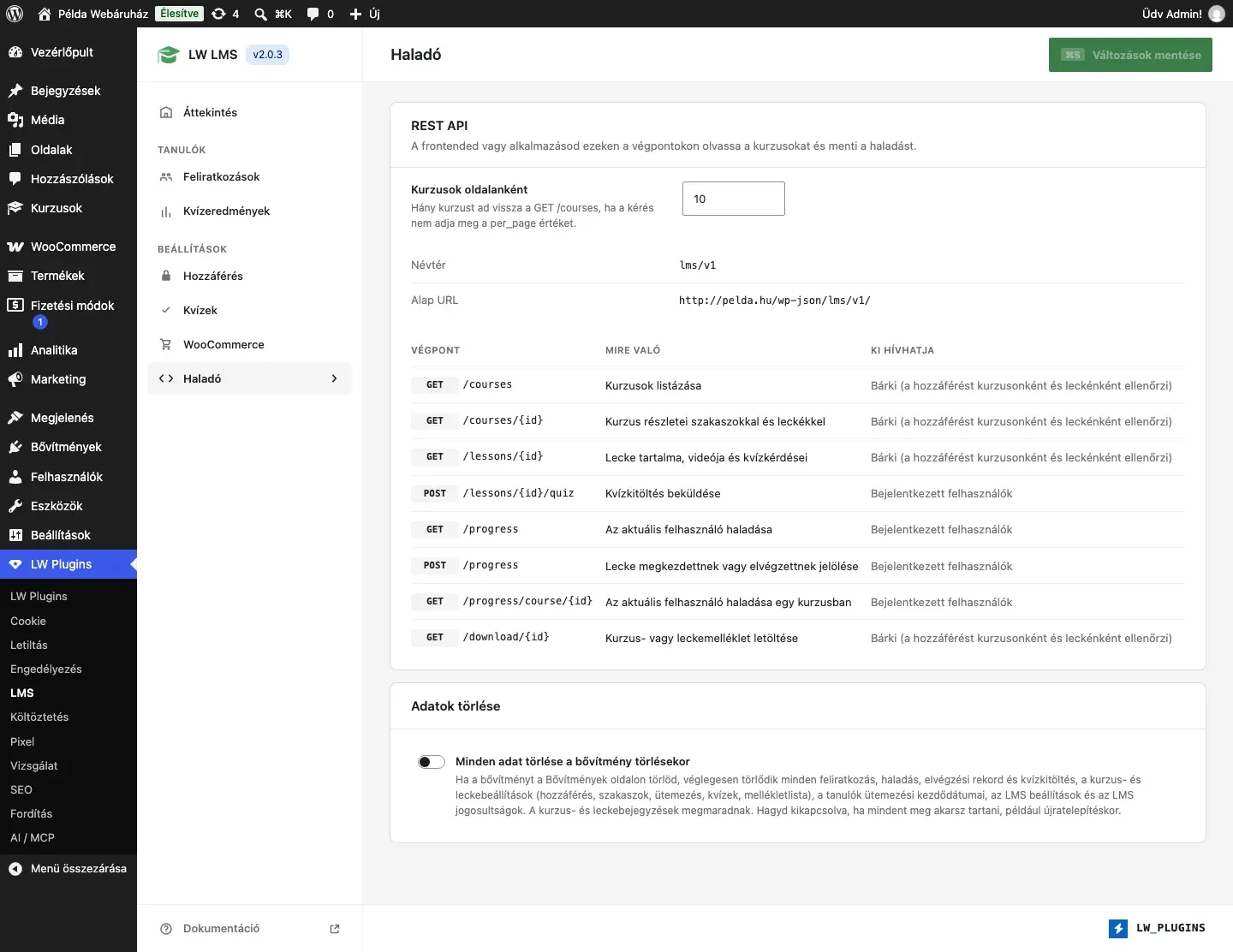Open Áttekintés in LMS navigation
Screen dimensions: 1233x952
click(x=250, y=112)
